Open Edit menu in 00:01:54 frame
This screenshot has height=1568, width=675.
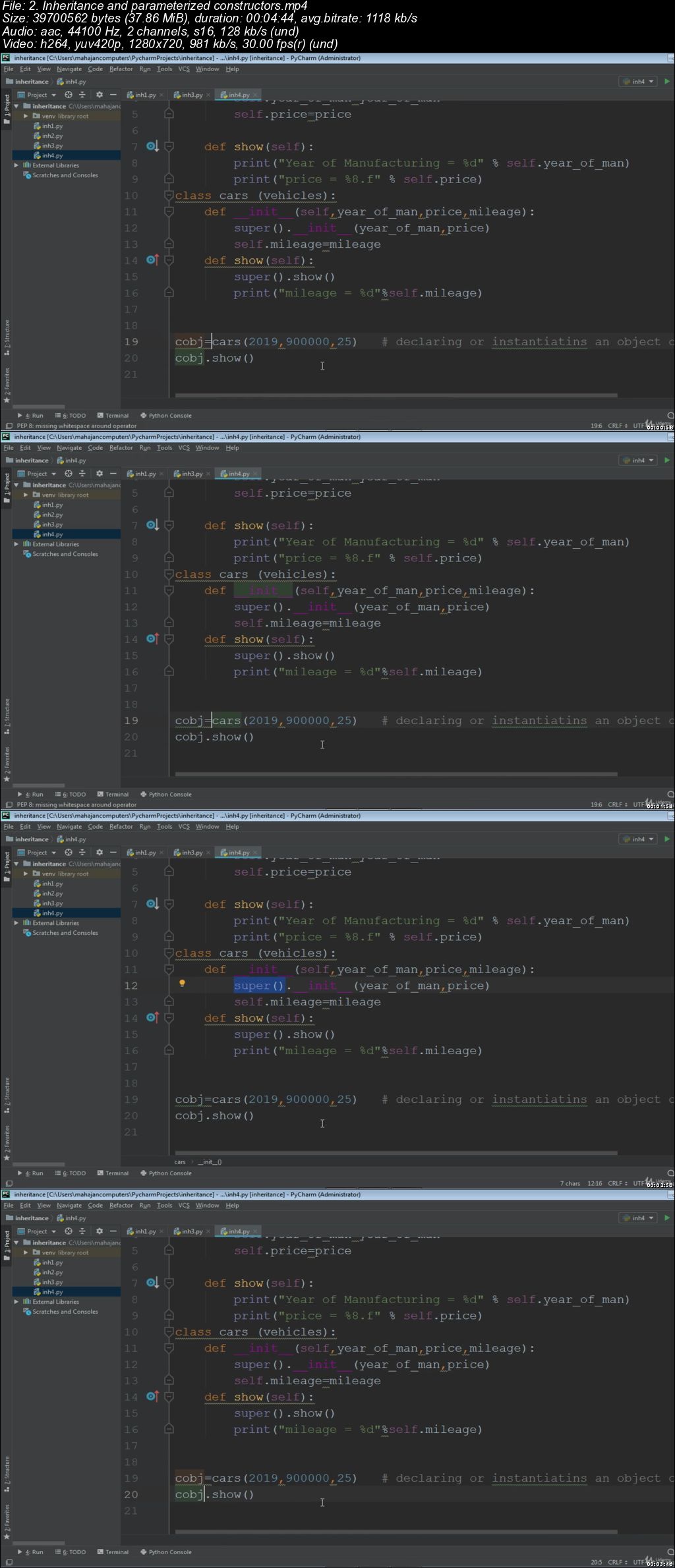[25, 448]
